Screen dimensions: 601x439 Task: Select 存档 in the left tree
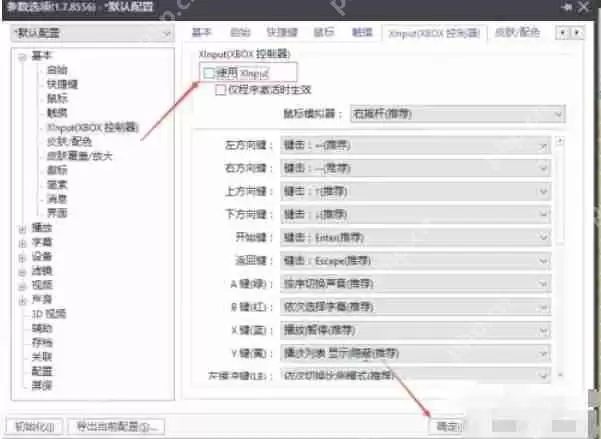[x=42, y=343]
